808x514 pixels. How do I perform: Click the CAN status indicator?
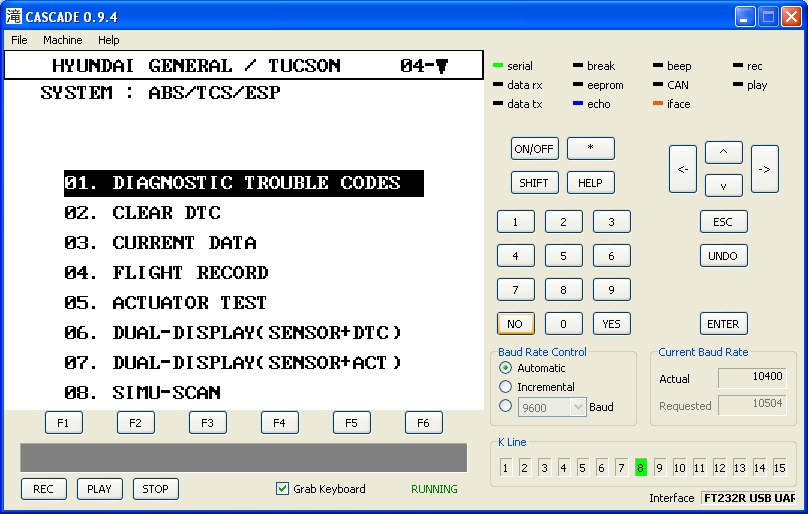coord(658,84)
